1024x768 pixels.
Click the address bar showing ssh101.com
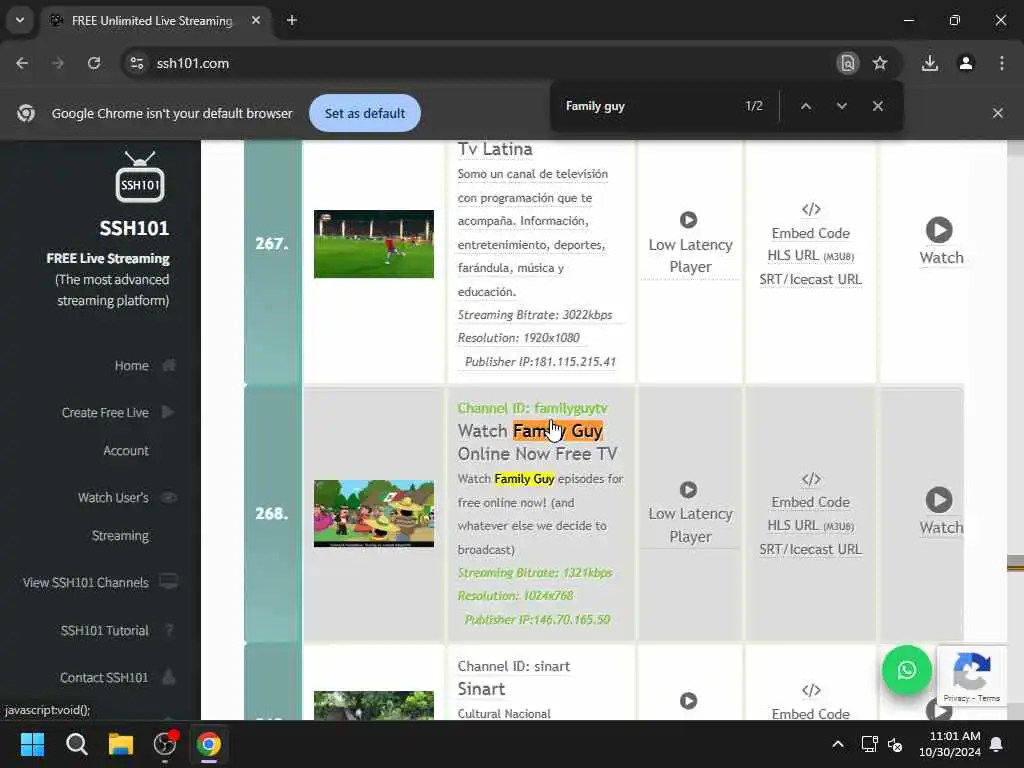[477, 63]
